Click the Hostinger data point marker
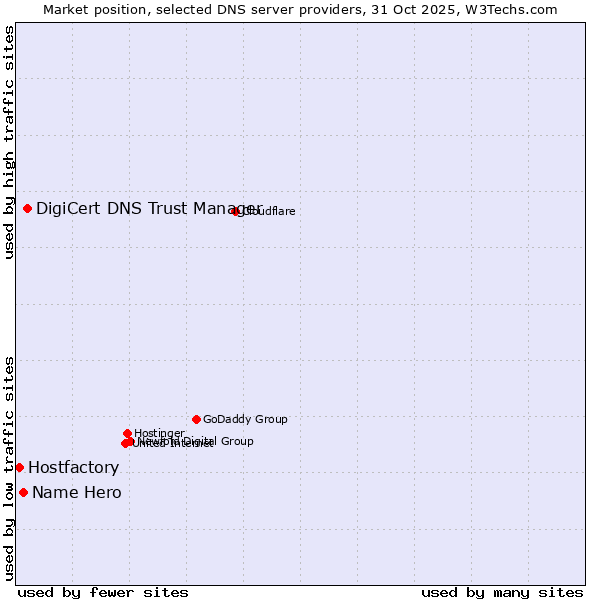 pos(128,433)
